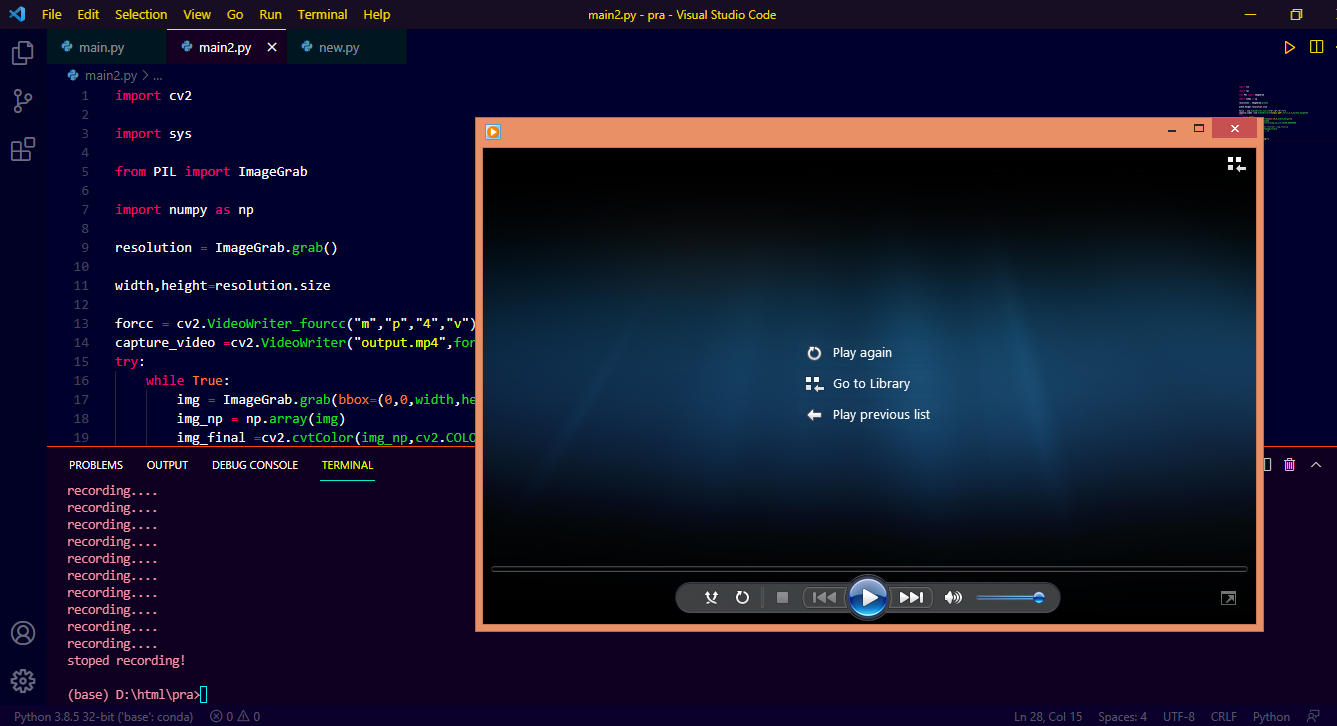Kill the terminal with the trash icon

pos(1289,463)
